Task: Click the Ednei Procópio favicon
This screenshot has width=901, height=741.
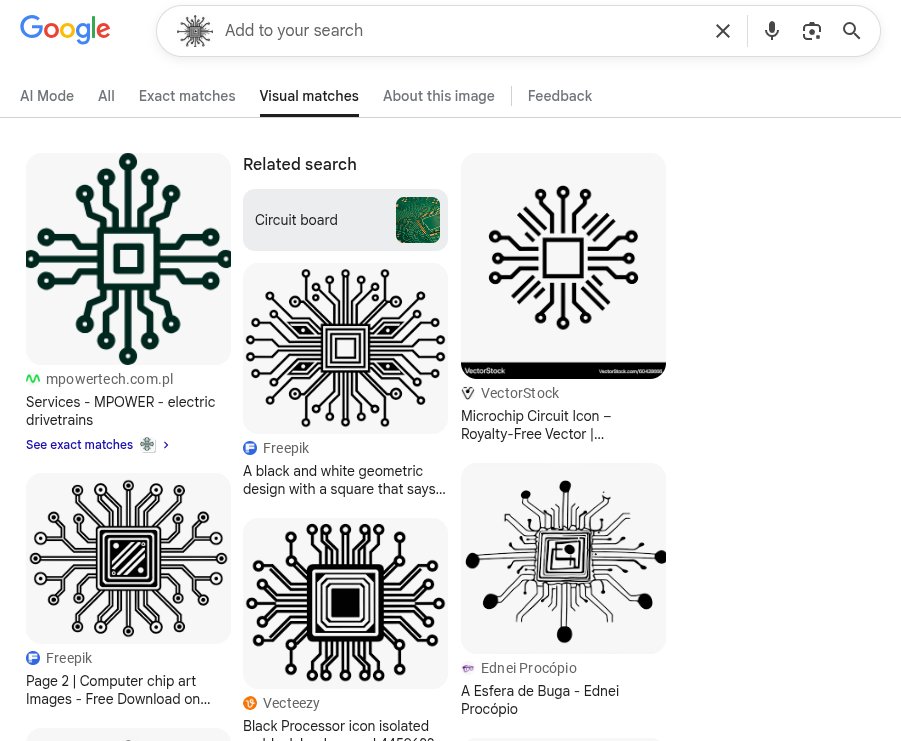Action: (x=468, y=668)
